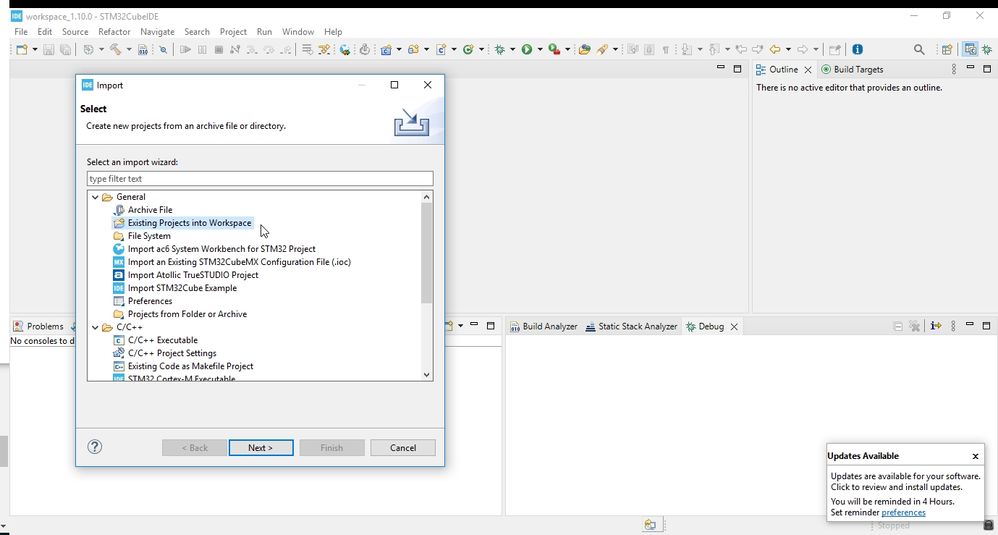Maximize the Outline panel

987,69
